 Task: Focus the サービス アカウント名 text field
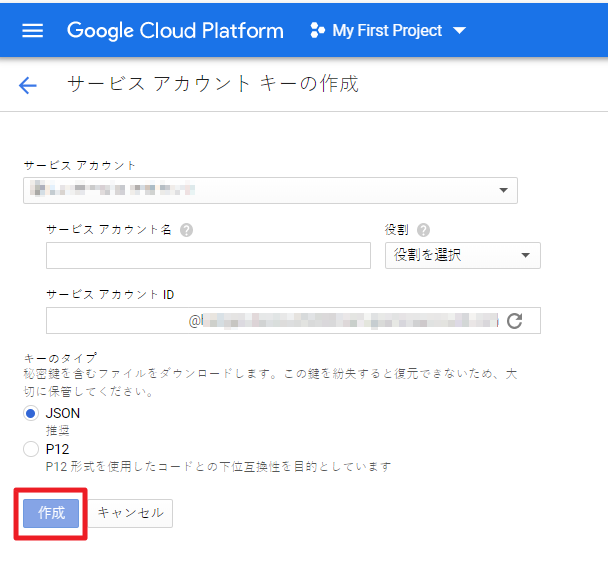pos(208,256)
